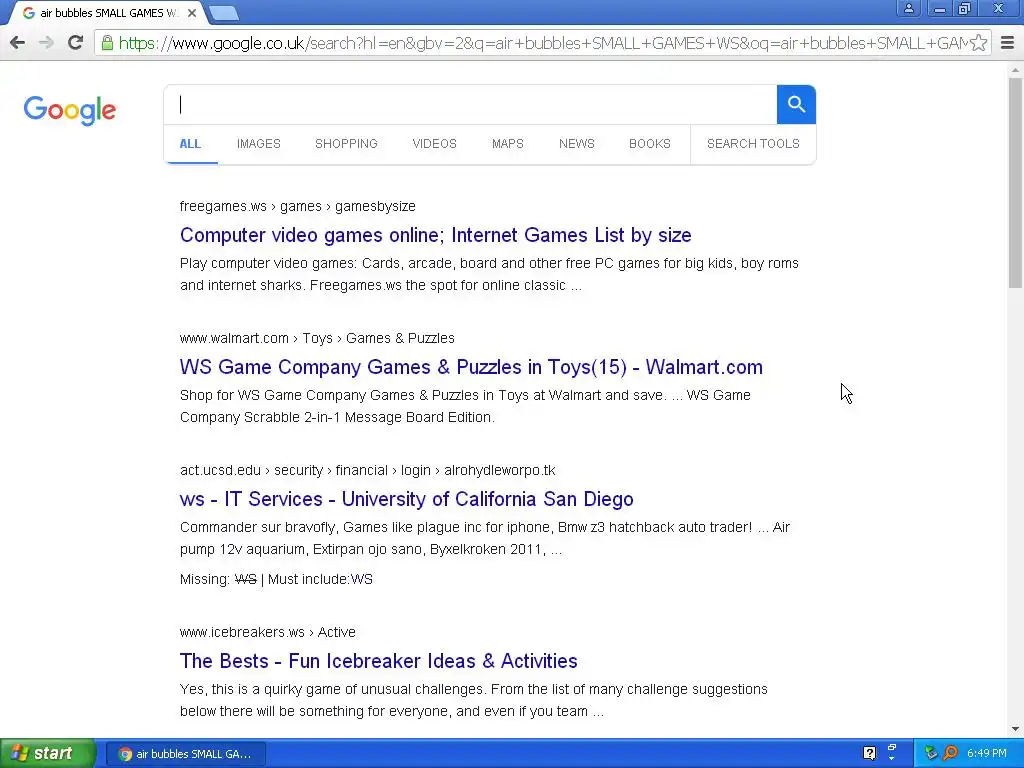Click the Chrome taskbar button

(185, 754)
